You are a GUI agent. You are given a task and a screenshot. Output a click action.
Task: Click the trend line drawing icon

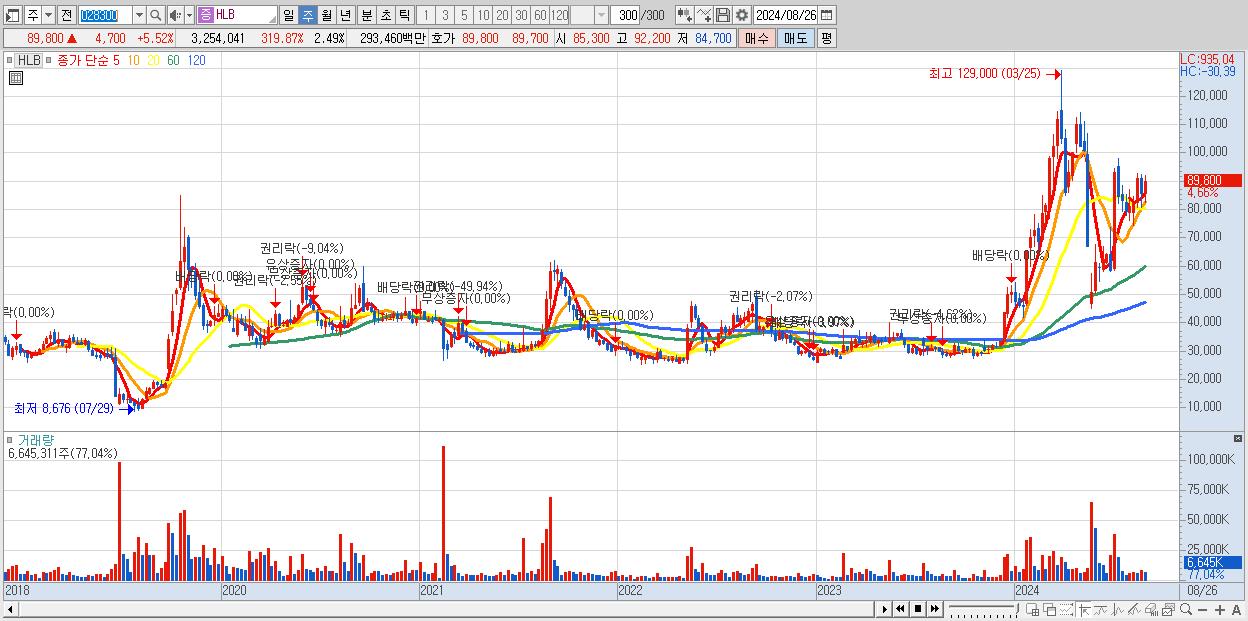1101,610
